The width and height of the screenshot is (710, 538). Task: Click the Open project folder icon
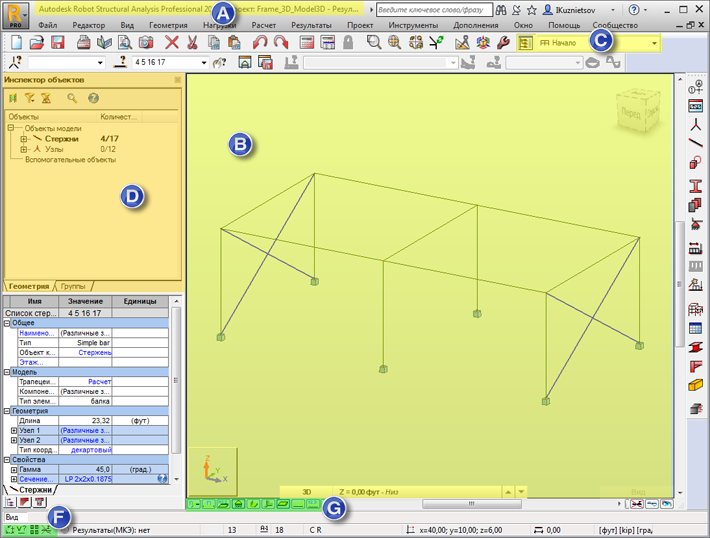coord(37,43)
